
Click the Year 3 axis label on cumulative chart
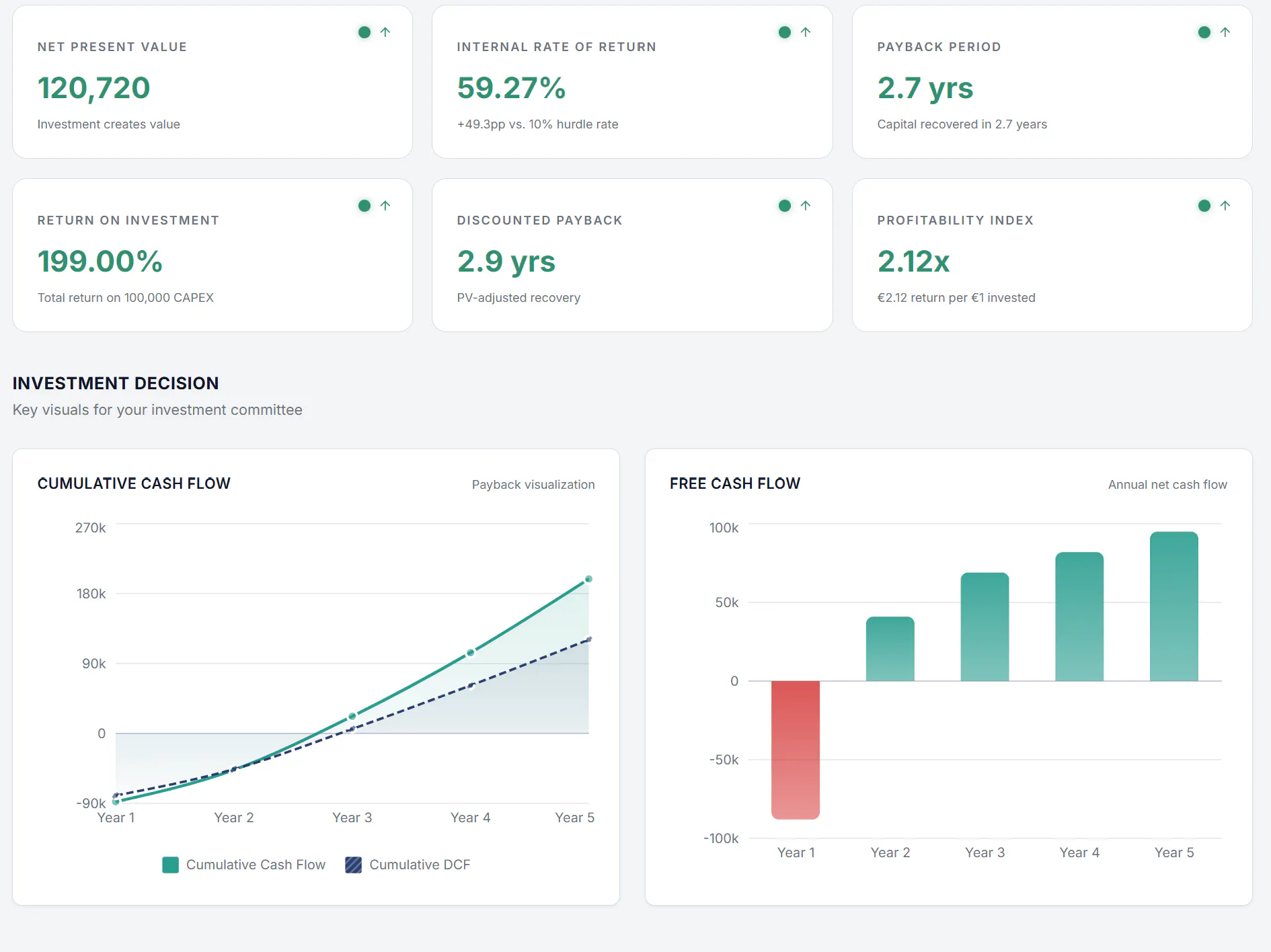tap(352, 818)
